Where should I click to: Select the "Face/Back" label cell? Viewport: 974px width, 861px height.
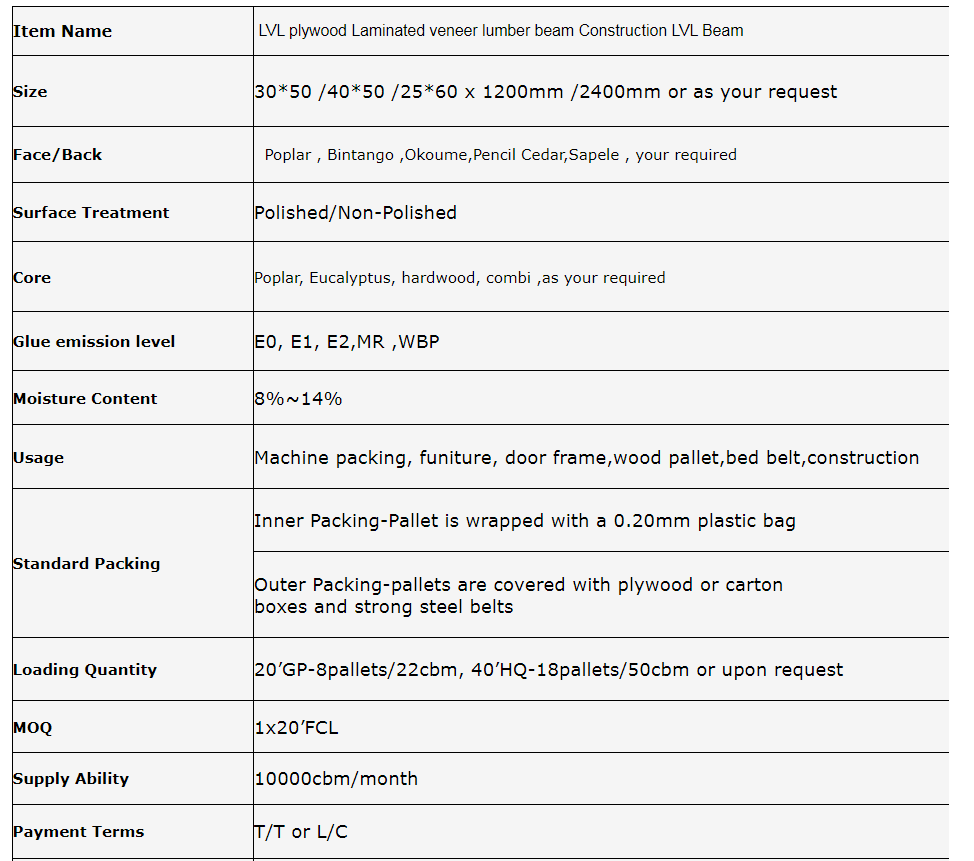click(57, 155)
